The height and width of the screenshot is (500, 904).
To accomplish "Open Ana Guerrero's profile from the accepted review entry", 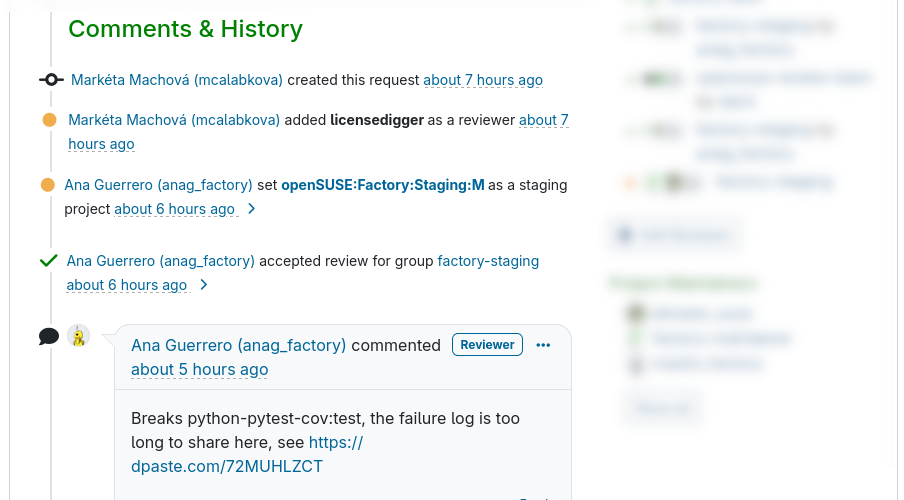I will click(161, 261).
